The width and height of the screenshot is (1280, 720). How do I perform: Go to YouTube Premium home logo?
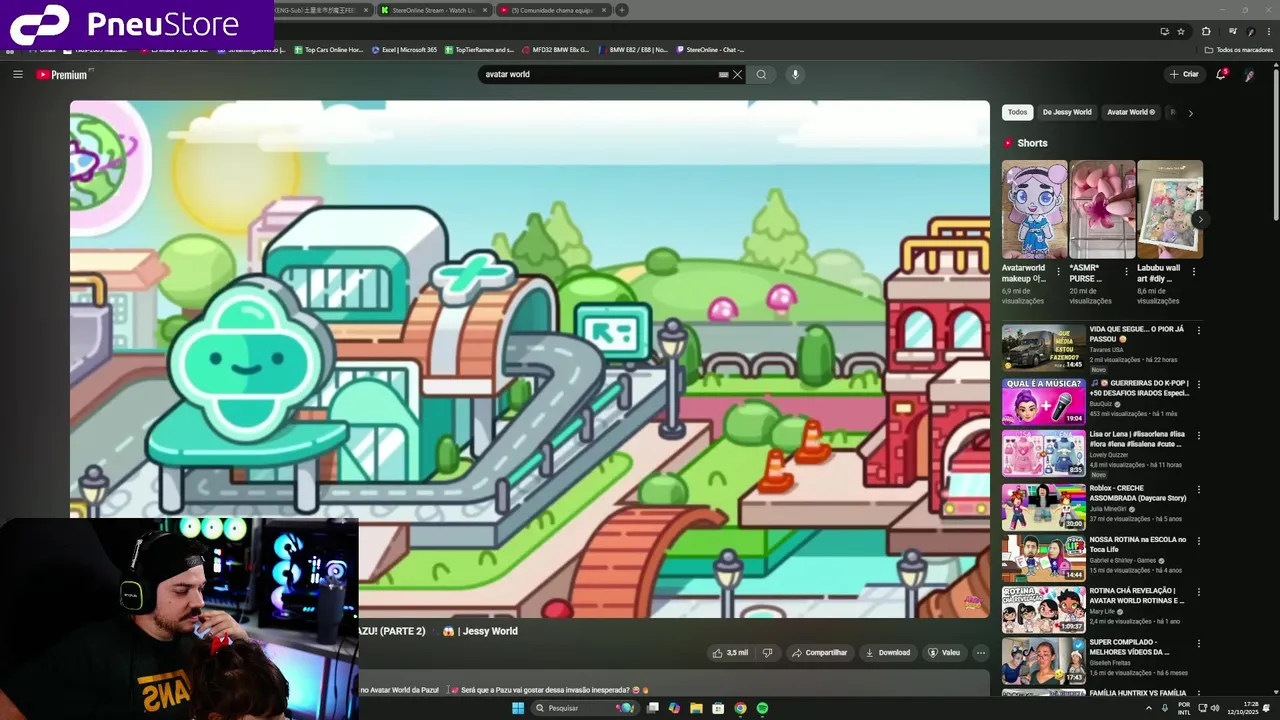[x=62, y=75]
